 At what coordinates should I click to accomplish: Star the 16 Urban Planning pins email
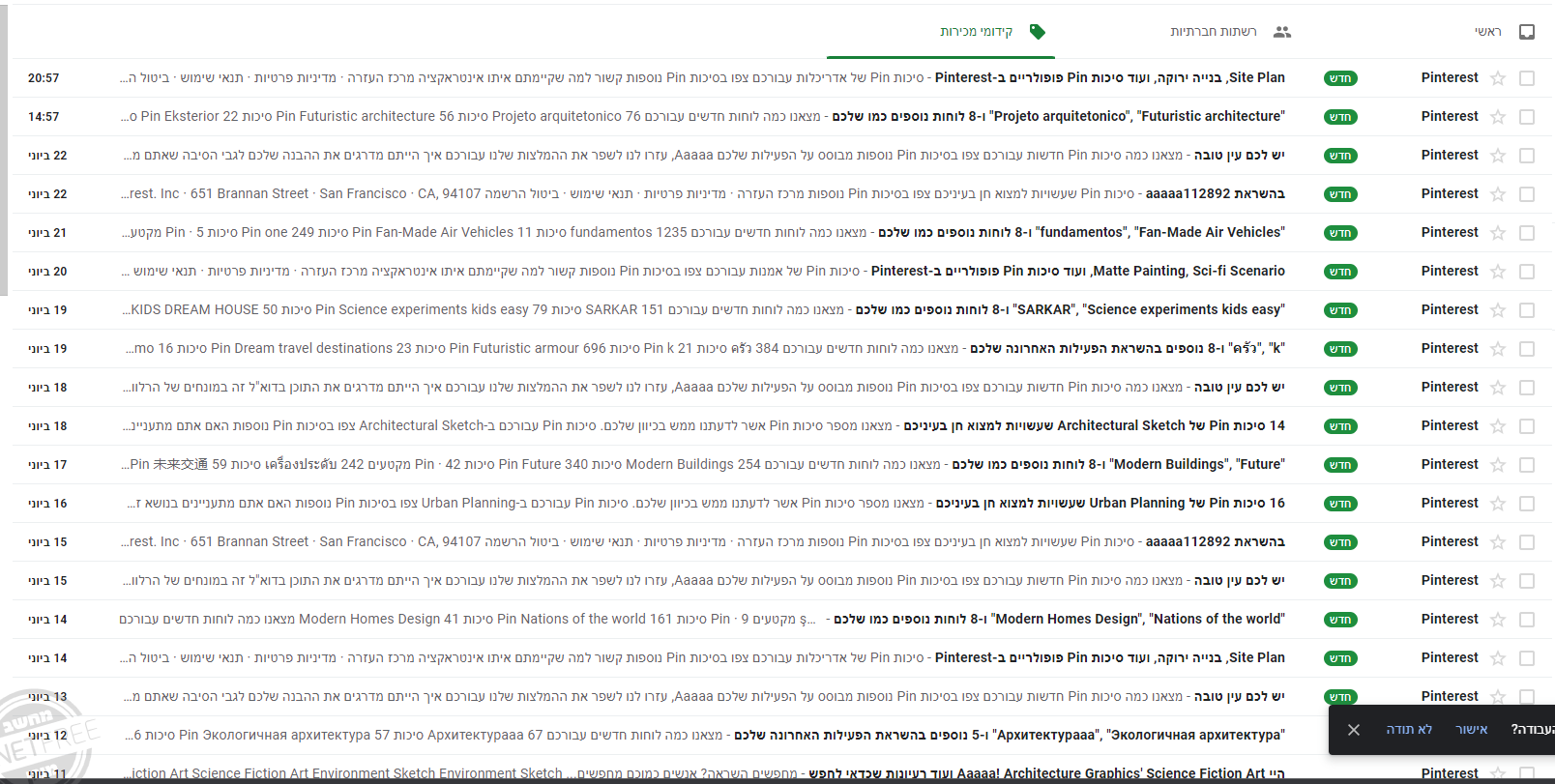pyautogui.click(x=1498, y=504)
